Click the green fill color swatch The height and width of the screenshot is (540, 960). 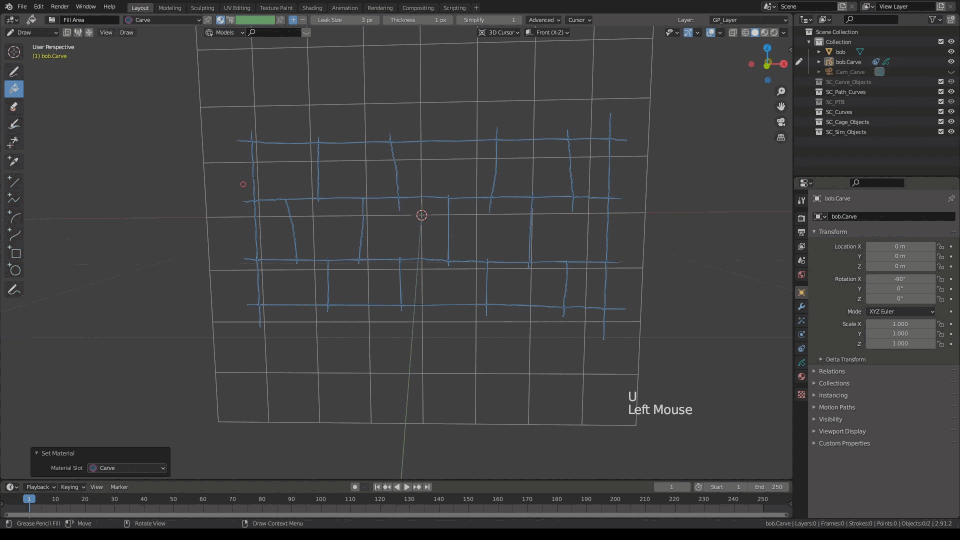255,19
